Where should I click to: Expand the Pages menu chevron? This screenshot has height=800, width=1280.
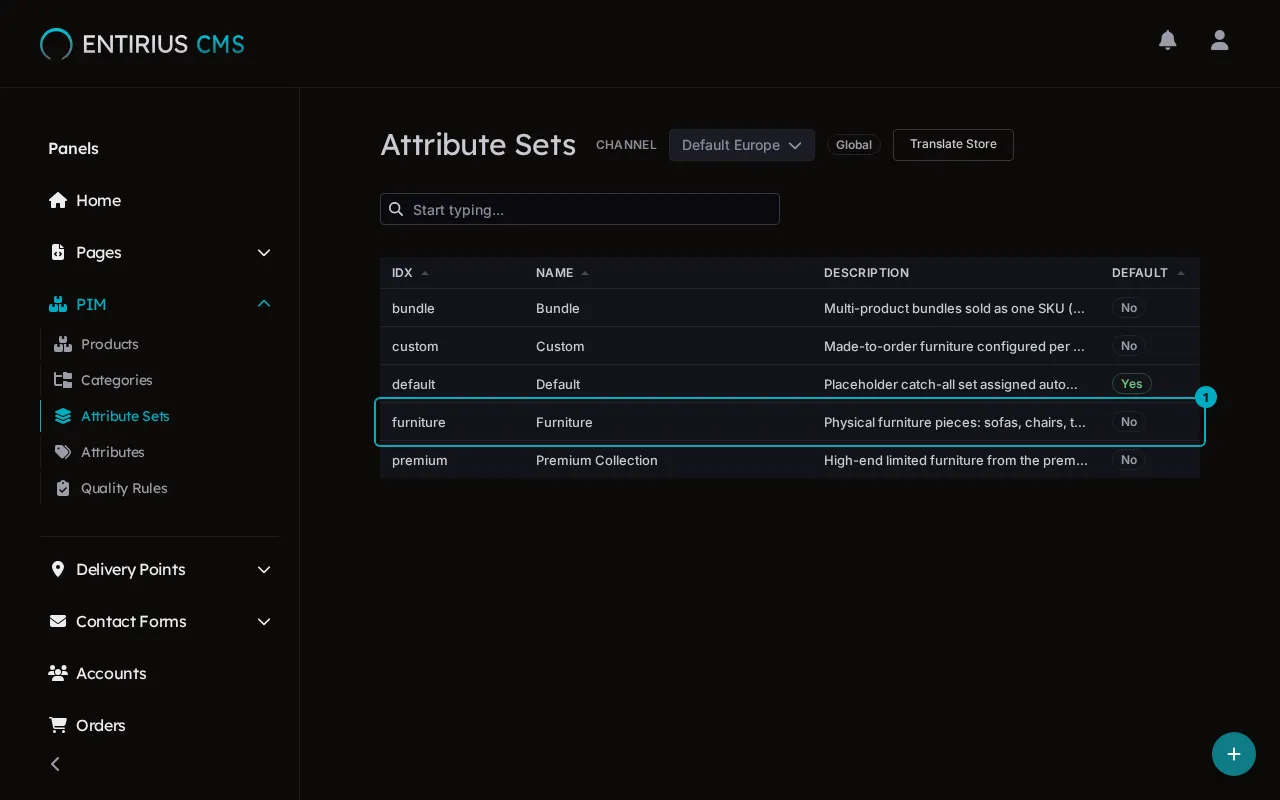[x=264, y=252]
